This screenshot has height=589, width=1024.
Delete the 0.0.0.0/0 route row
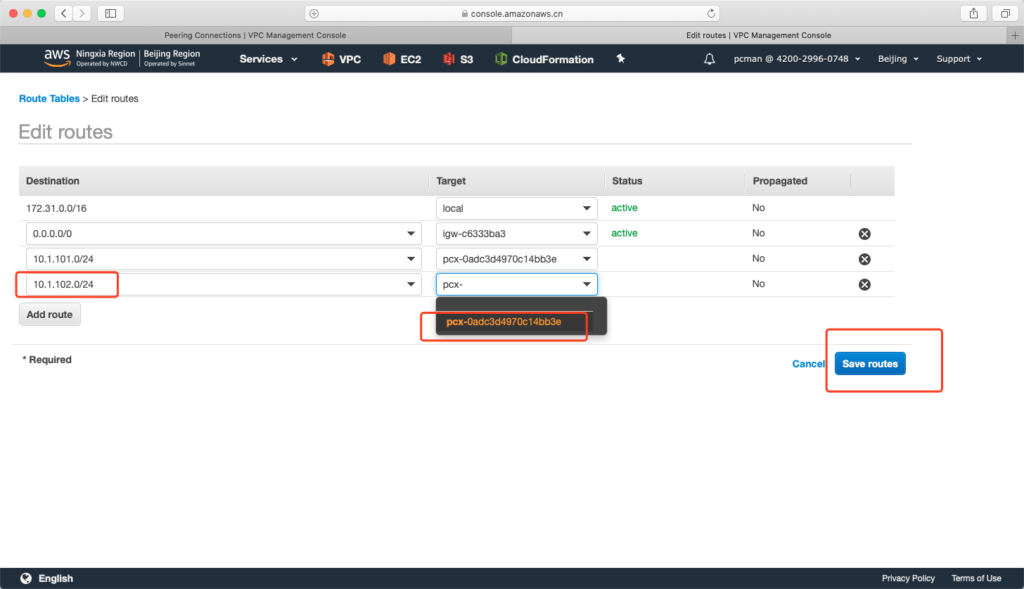(x=865, y=233)
